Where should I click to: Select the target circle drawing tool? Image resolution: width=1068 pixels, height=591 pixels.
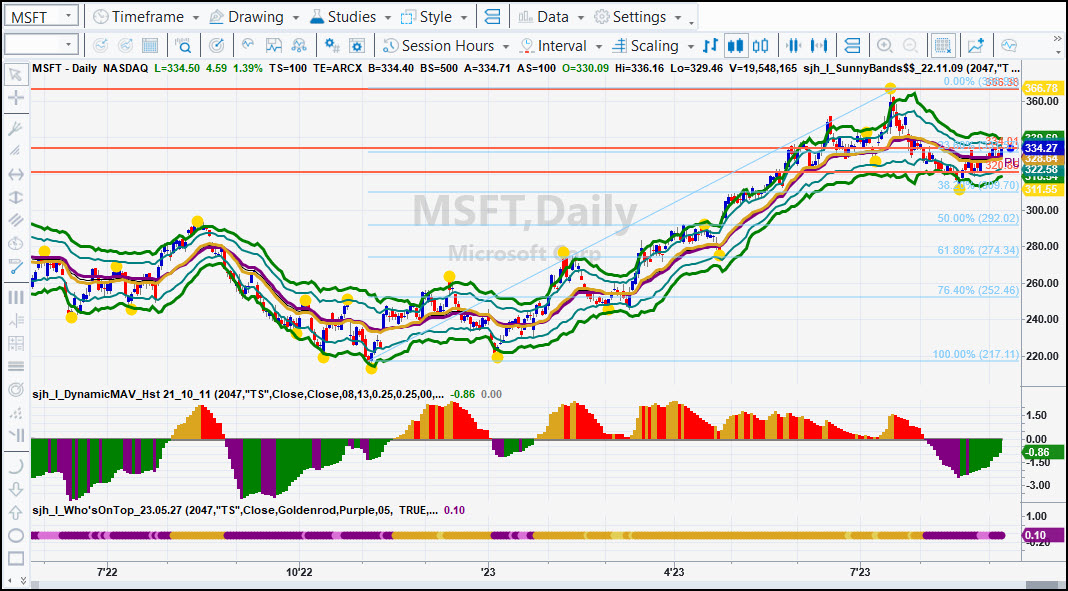pyautogui.click(x=16, y=389)
